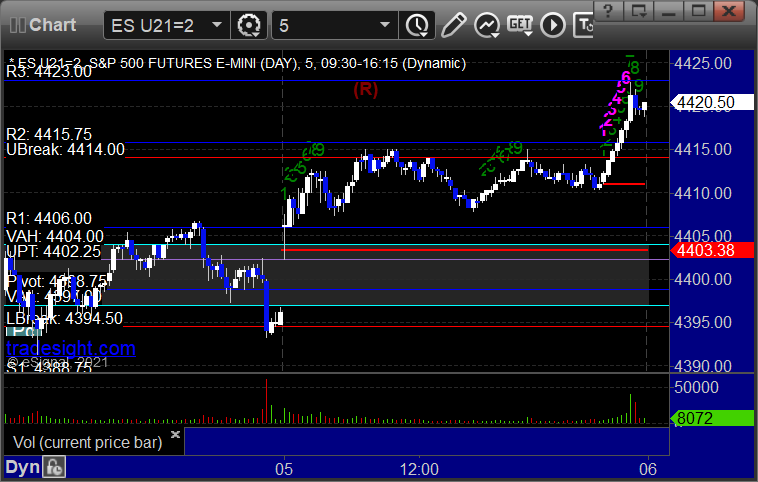This screenshot has height=482, width=758.
Task: Click the LBreak: 4394.50 label
Action: (x=64, y=318)
